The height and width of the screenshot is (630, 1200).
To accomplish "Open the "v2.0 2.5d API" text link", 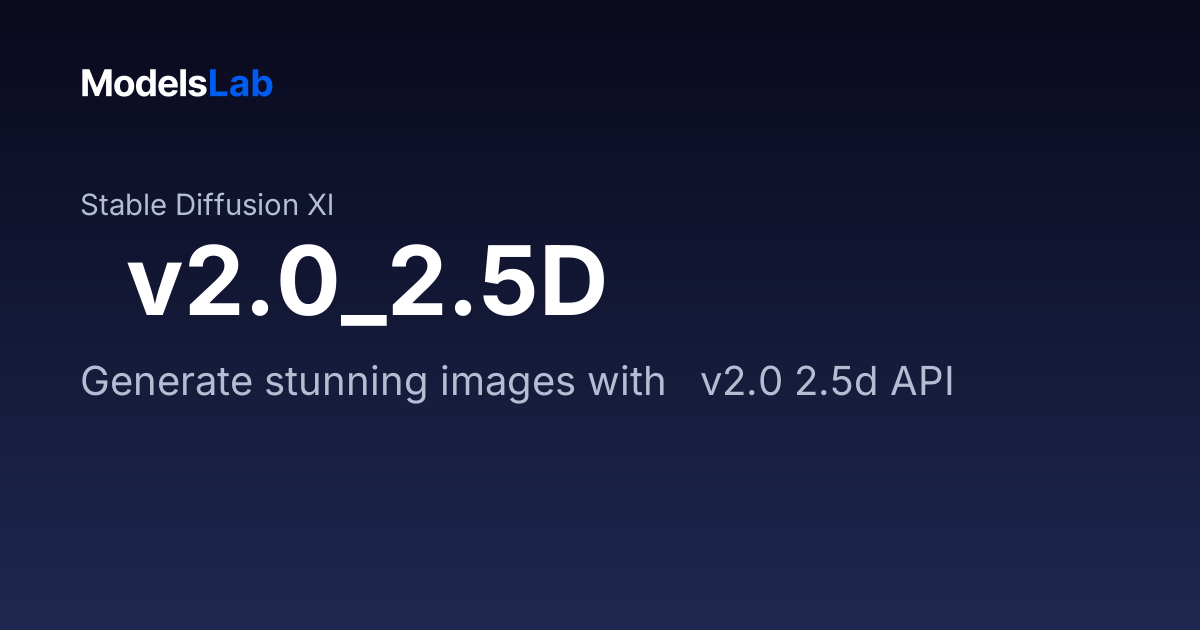I will point(827,382).
